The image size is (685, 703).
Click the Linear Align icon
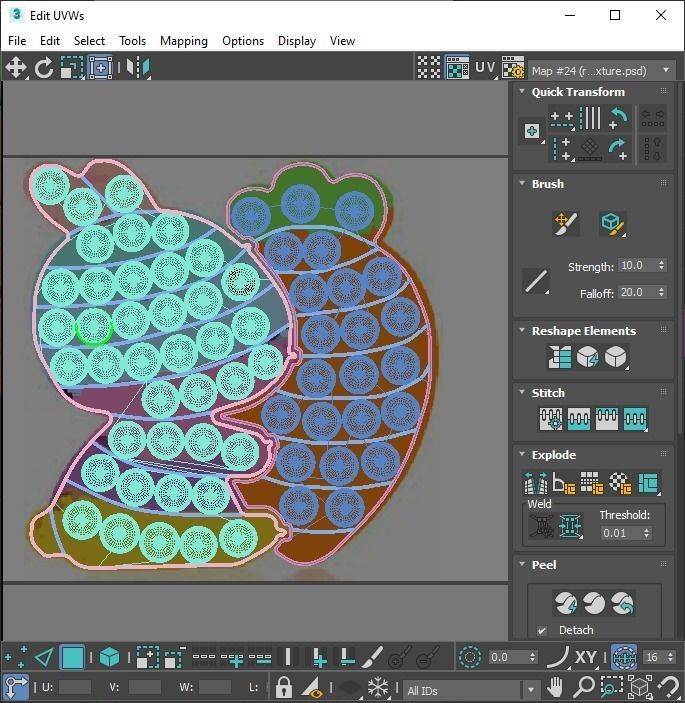point(590,118)
